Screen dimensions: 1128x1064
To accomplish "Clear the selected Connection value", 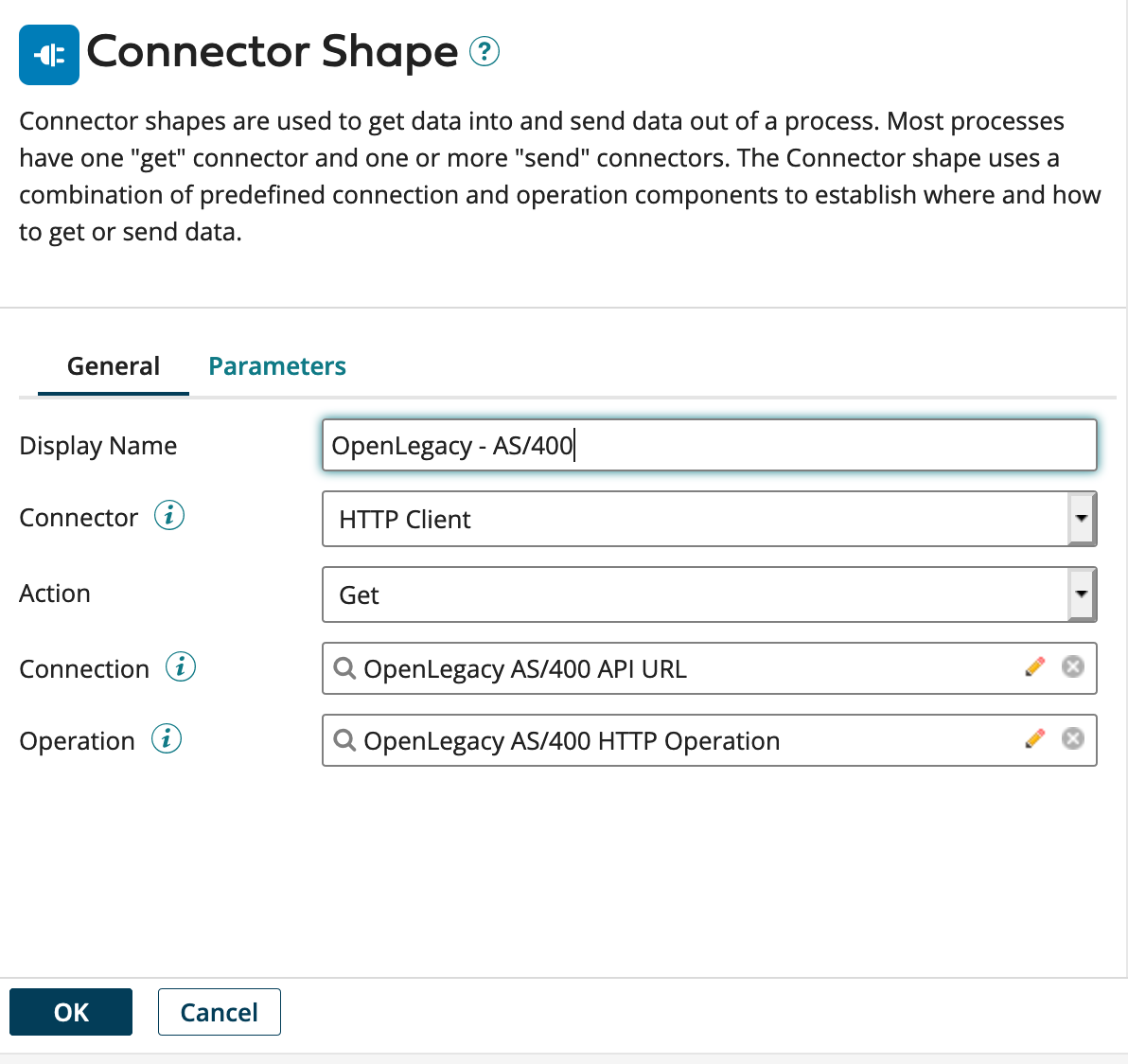I will [1073, 666].
